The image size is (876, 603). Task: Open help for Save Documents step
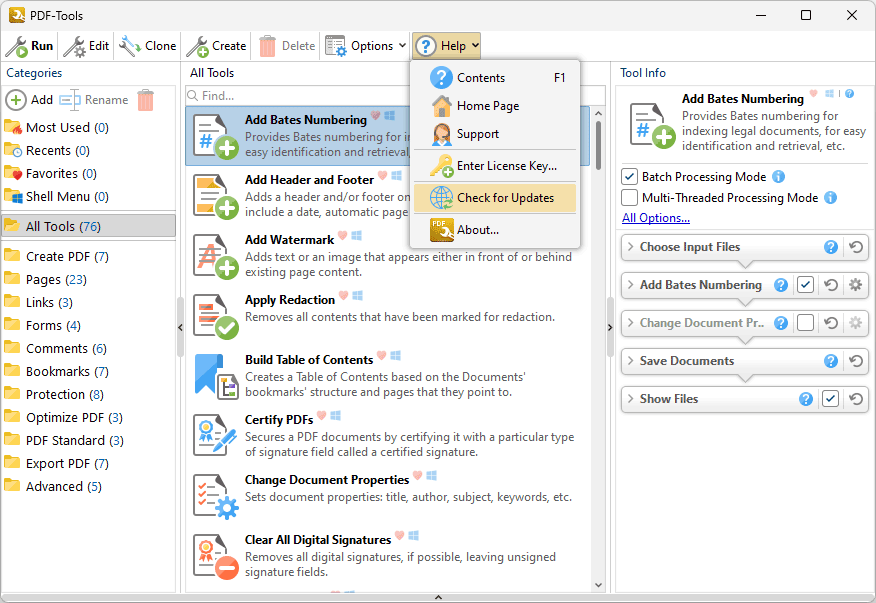pos(831,361)
